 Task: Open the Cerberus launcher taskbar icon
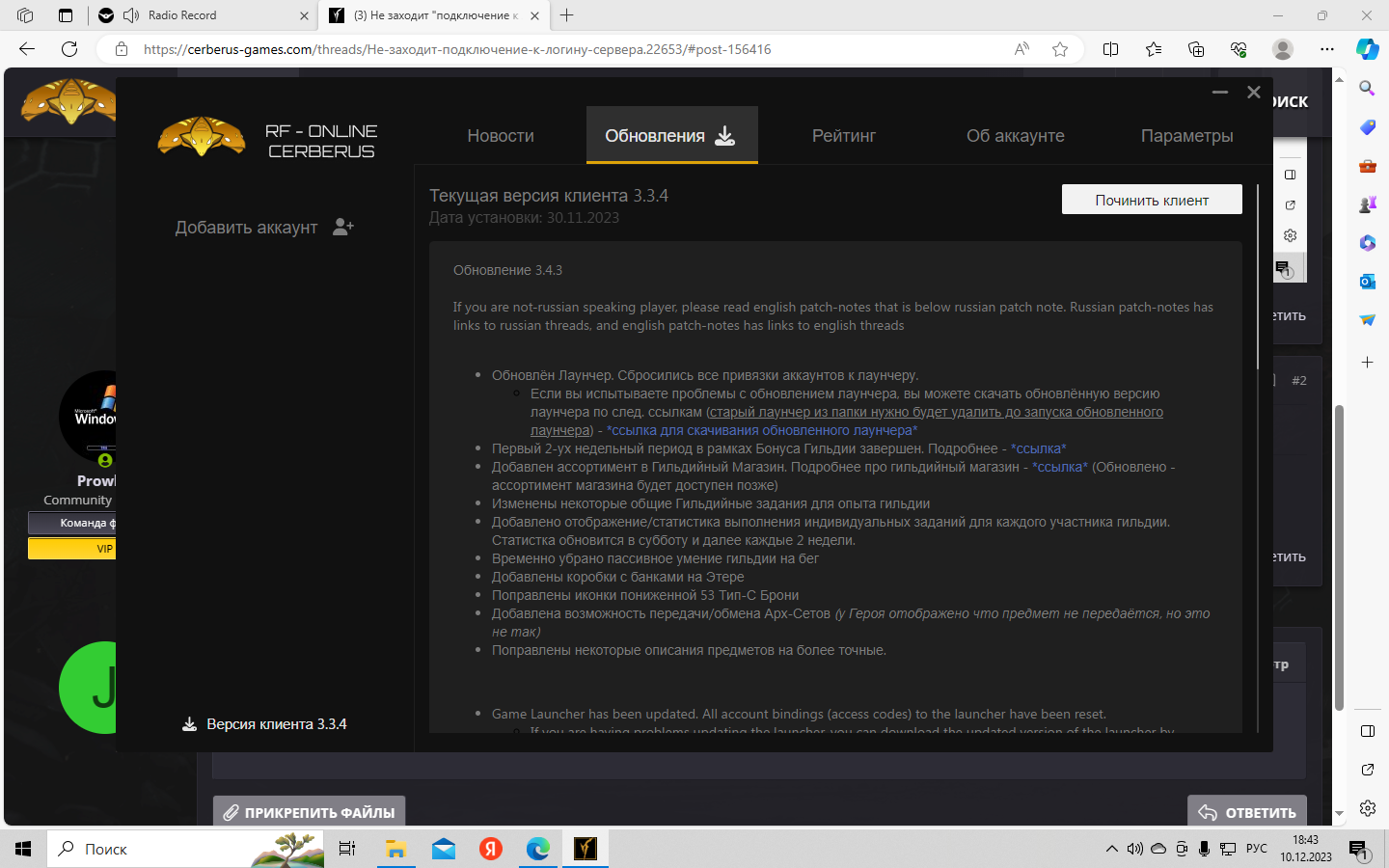[x=586, y=849]
